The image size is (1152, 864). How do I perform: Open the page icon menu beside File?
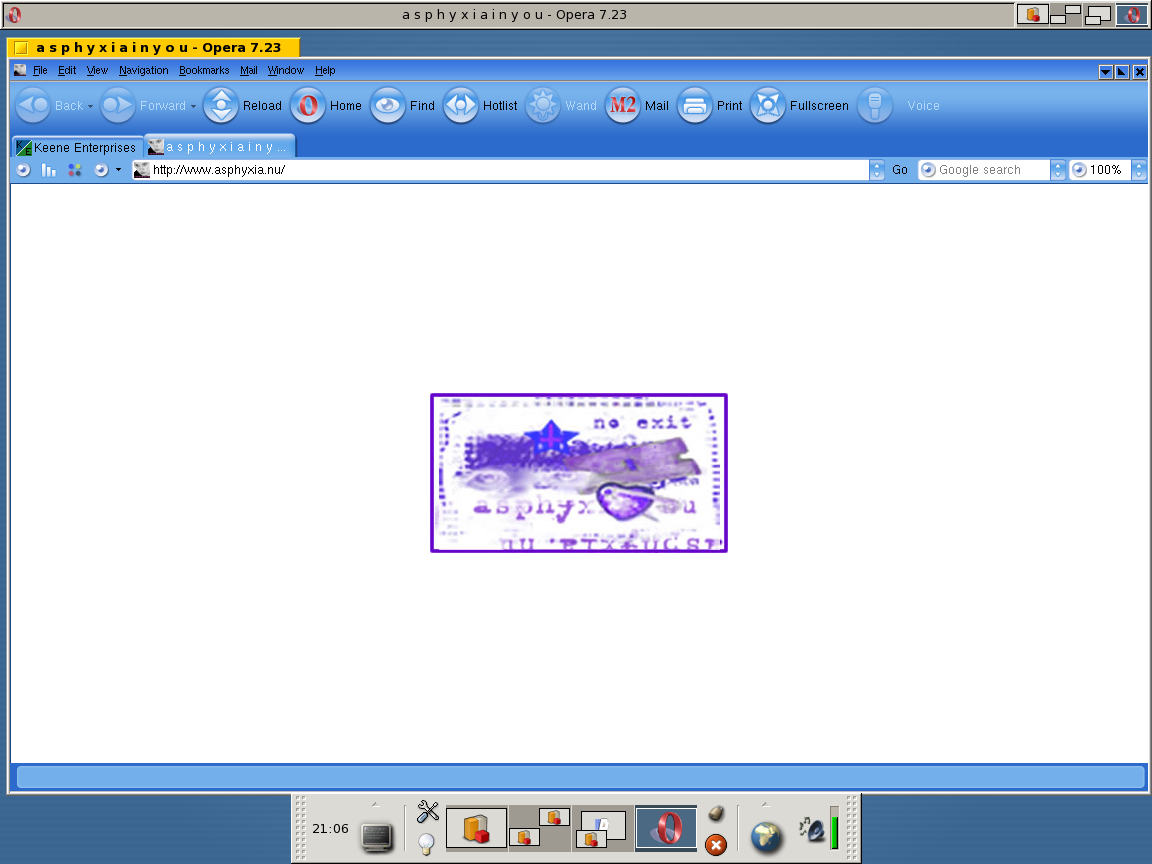point(20,71)
